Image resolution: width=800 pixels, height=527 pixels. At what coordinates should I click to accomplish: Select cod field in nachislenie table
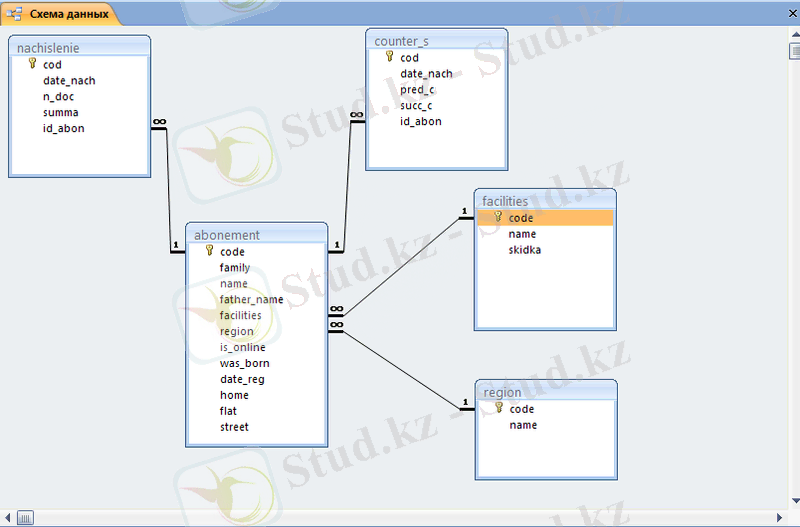52,65
